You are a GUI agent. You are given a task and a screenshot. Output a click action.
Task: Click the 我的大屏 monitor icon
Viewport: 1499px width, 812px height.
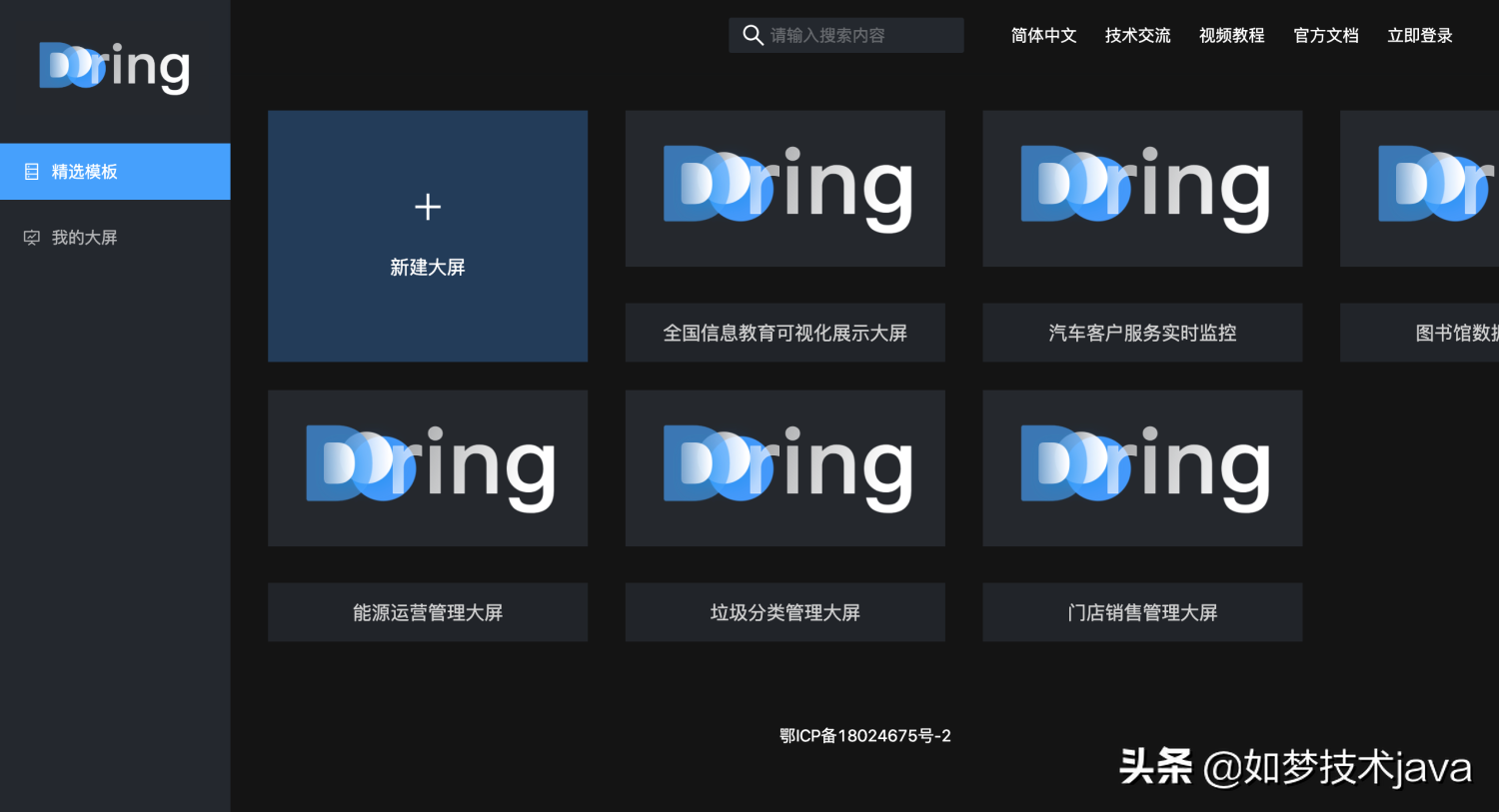tap(32, 238)
